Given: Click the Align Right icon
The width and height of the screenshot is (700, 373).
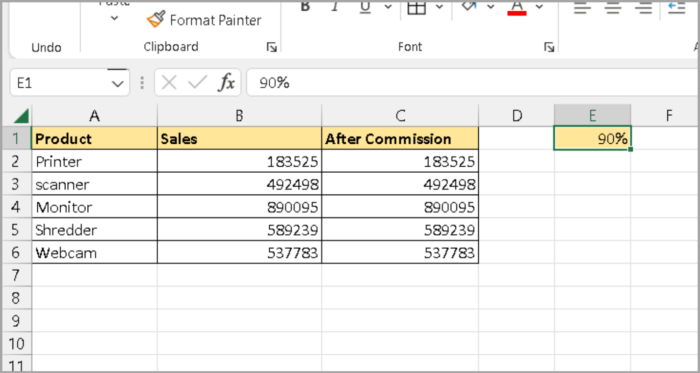Looking at the screenshot, I should click(x=643, y=7).
